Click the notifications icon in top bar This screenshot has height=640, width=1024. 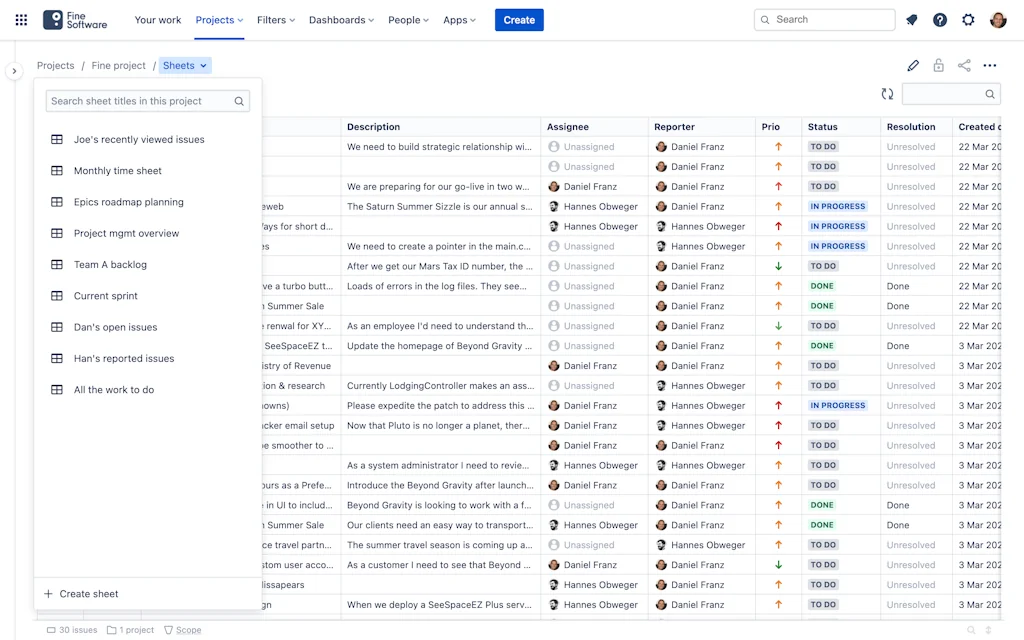tap(911, 20)
